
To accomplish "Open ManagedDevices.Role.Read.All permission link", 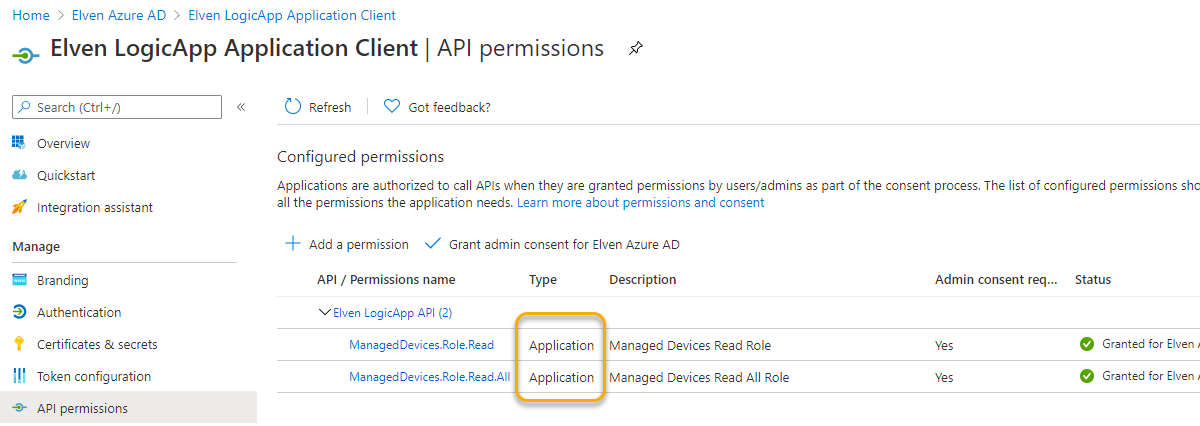I will pos(430,377).
